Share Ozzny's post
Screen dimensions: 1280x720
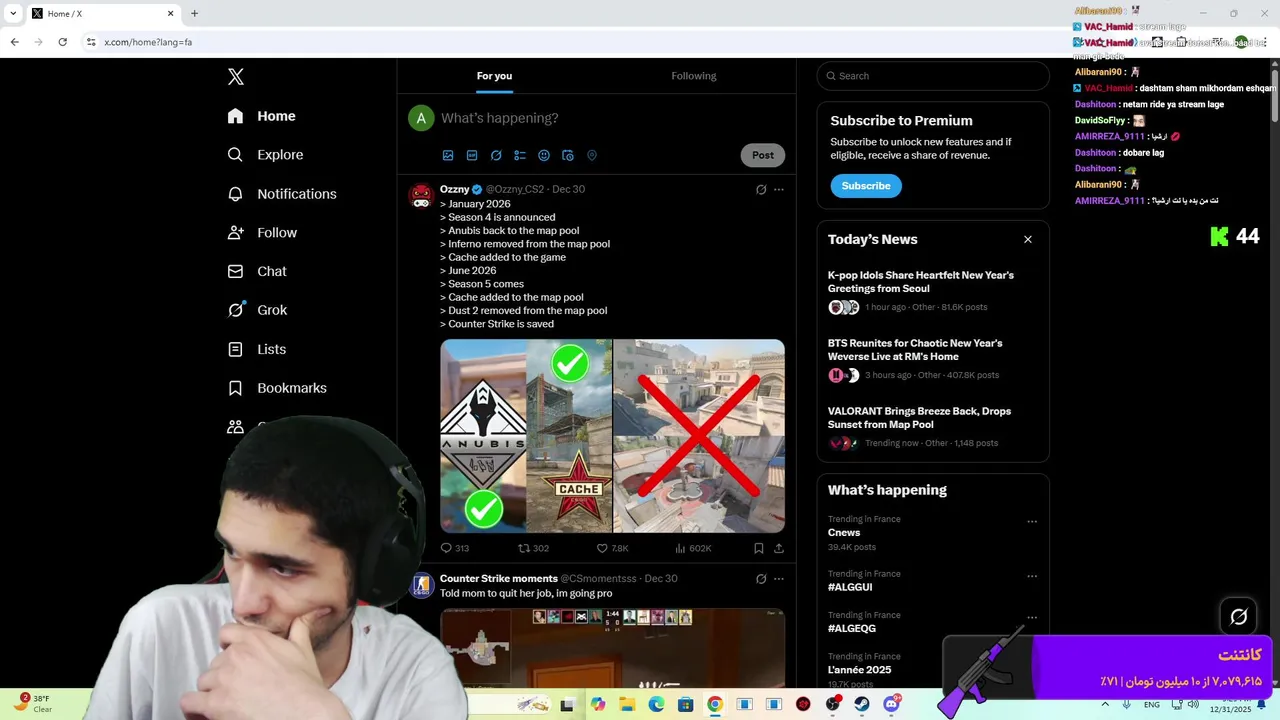[x=779, y=548]
